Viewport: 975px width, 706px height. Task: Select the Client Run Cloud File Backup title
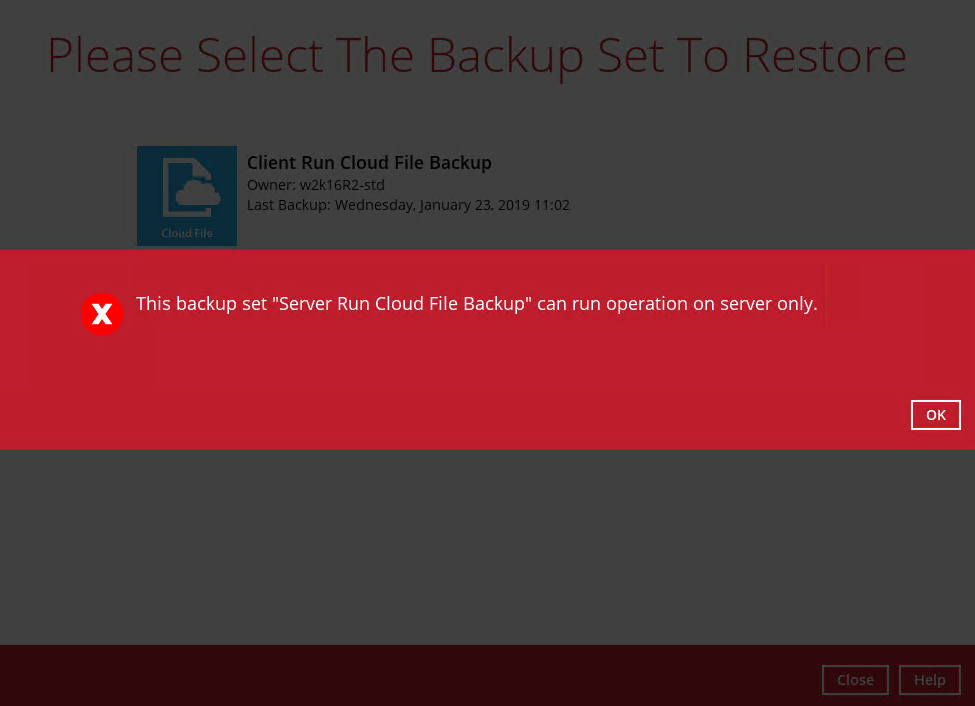point(369,163)
